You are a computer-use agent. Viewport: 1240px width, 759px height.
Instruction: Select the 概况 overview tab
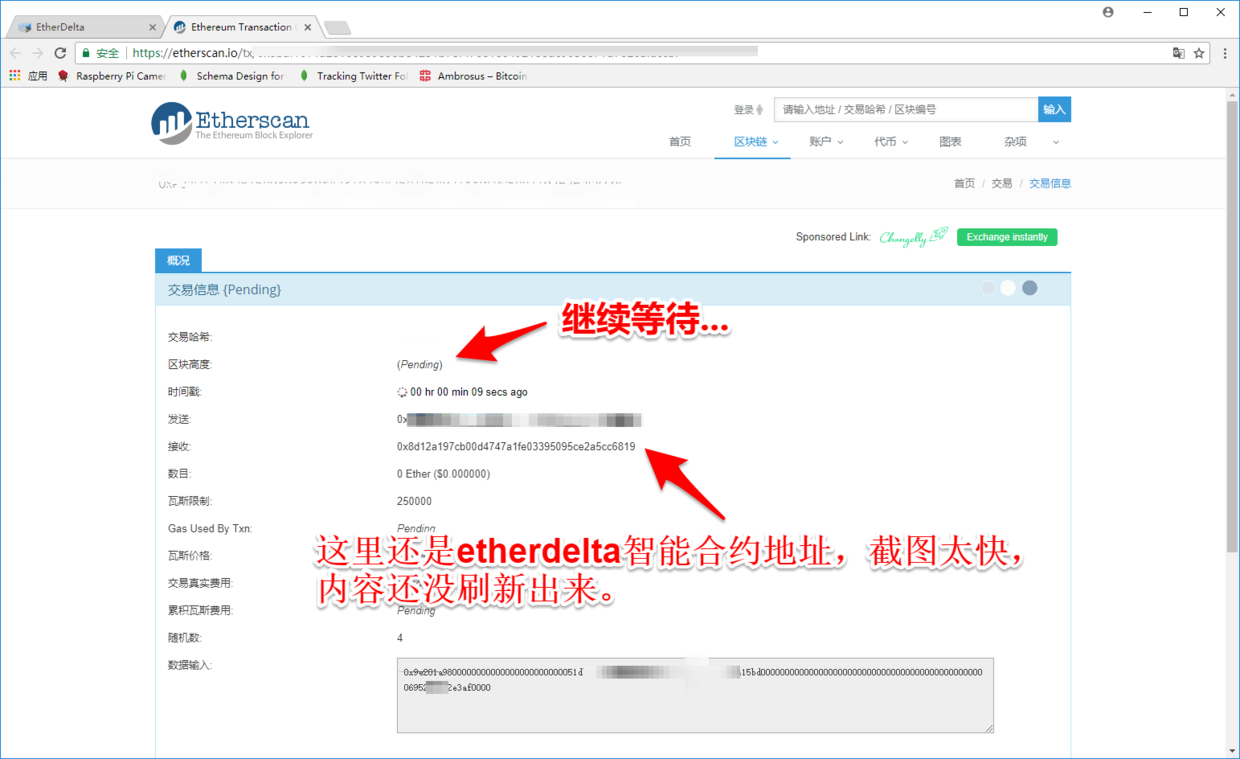coord(178,260)
